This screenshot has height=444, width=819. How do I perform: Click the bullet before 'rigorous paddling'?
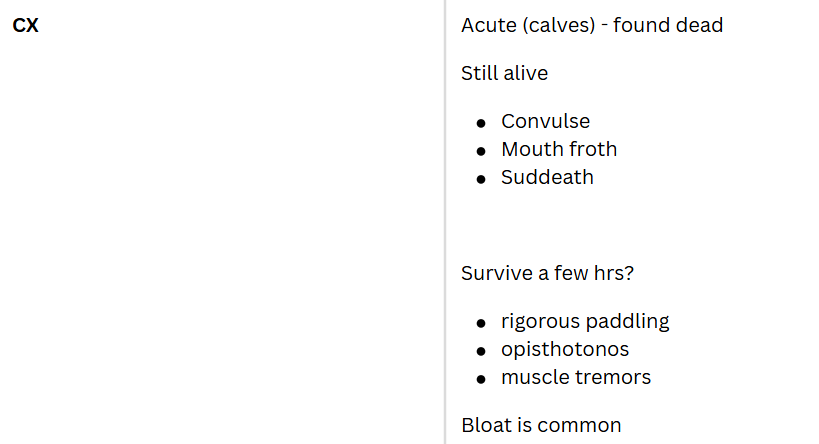pyautogui.click(x=481, y=322)
